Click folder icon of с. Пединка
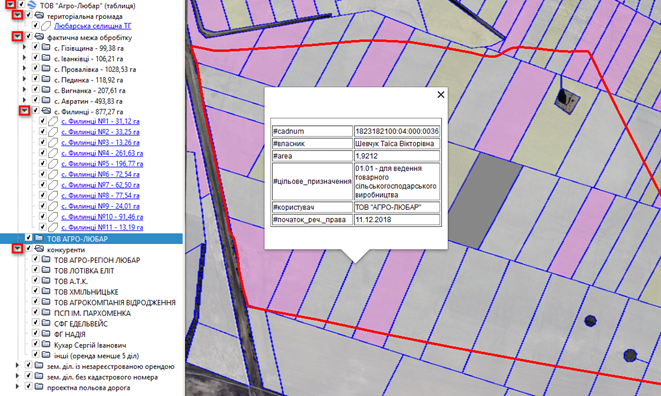Screen dimensions: 661x396 46,79
